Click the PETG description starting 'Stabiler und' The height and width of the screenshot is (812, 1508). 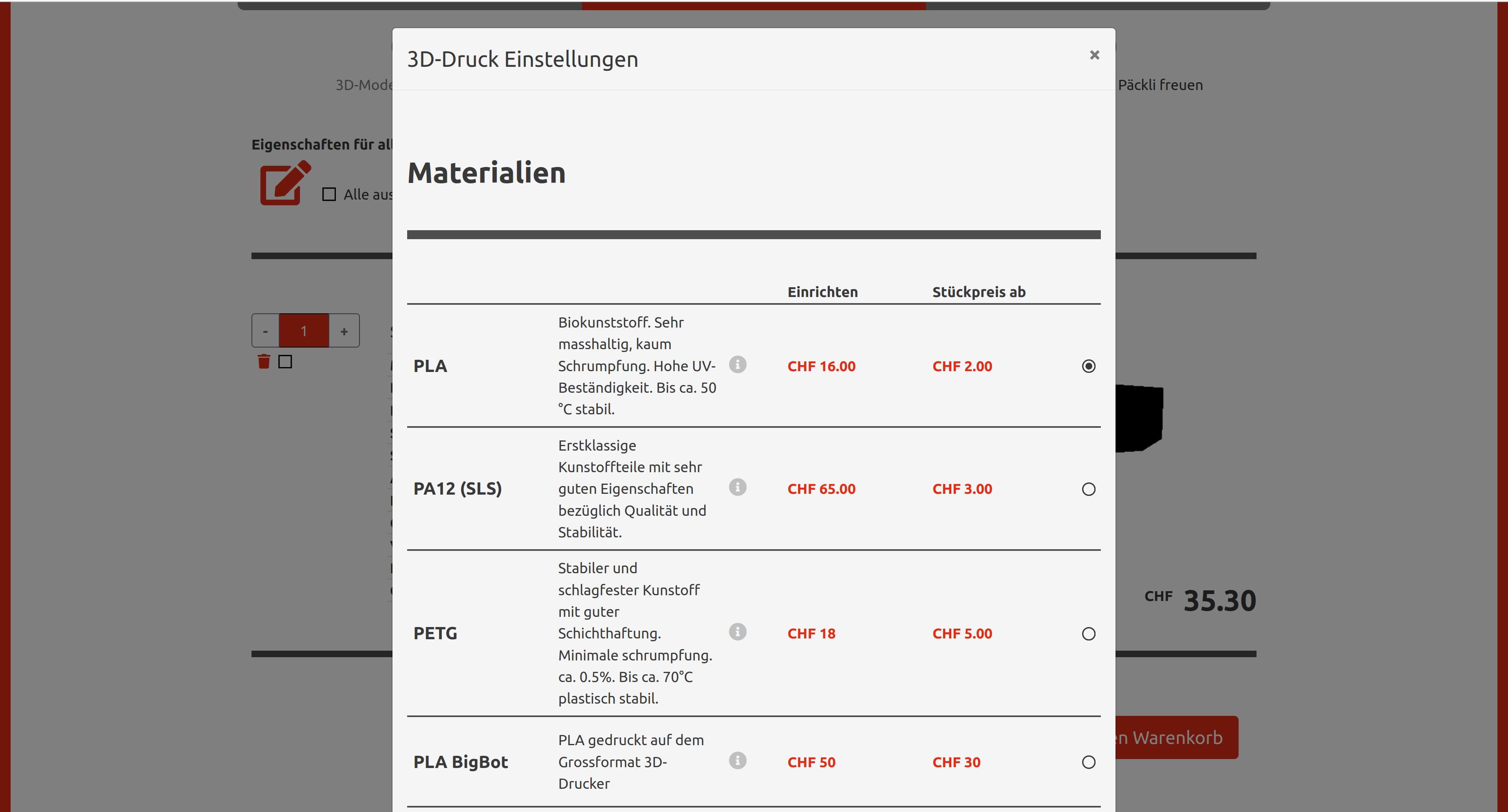tap(635, 633)
